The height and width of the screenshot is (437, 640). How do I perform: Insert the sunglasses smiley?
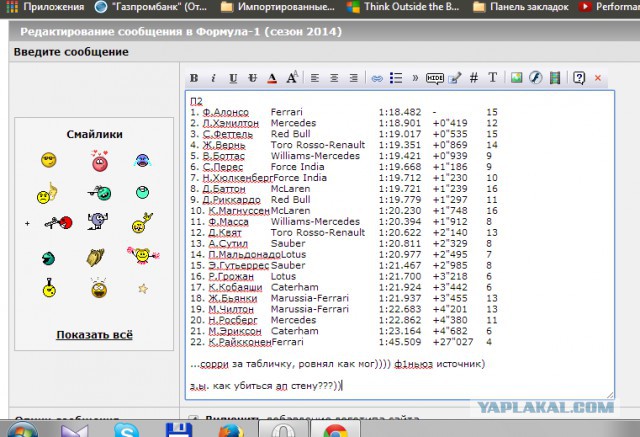click(x=49, y=160)
